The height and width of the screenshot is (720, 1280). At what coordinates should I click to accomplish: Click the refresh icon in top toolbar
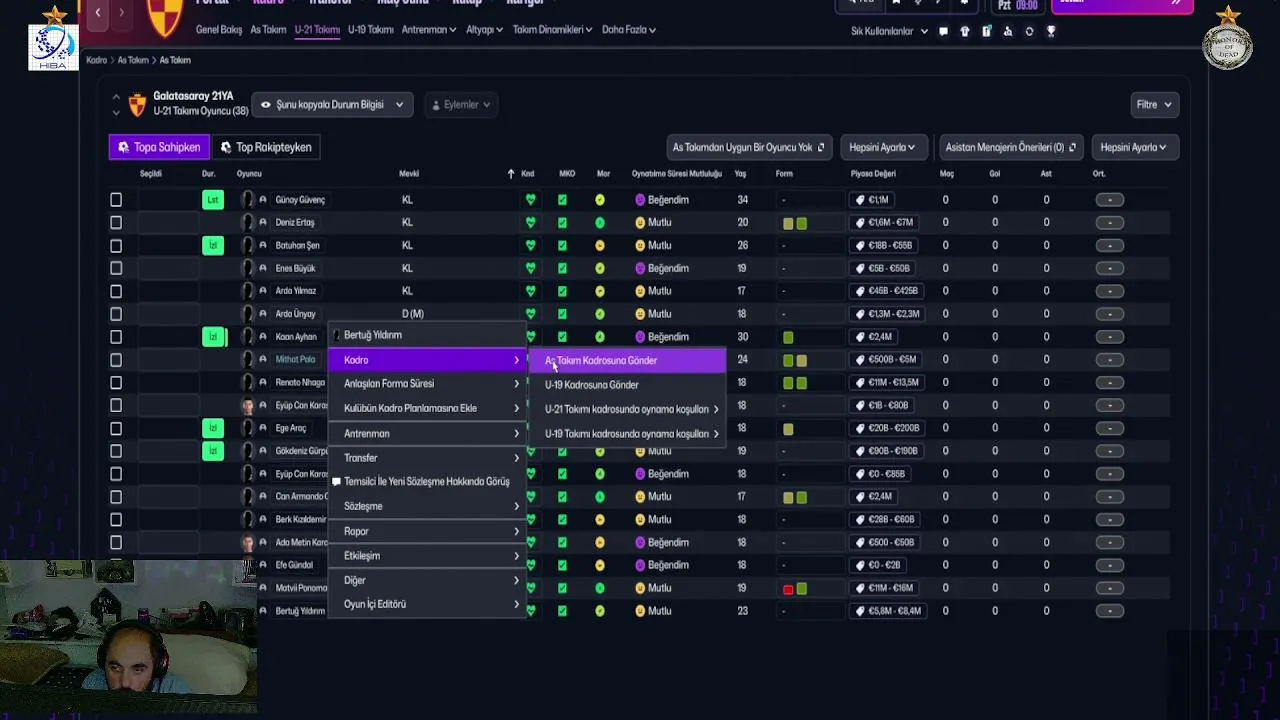(1028, 31)
